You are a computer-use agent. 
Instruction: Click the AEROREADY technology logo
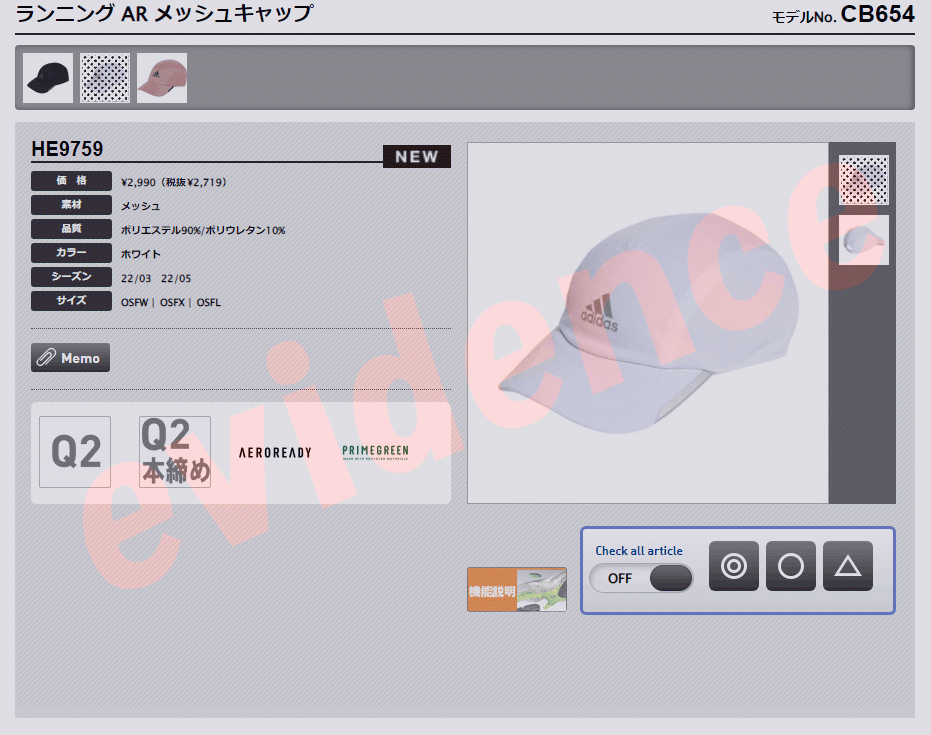(275, 452)
